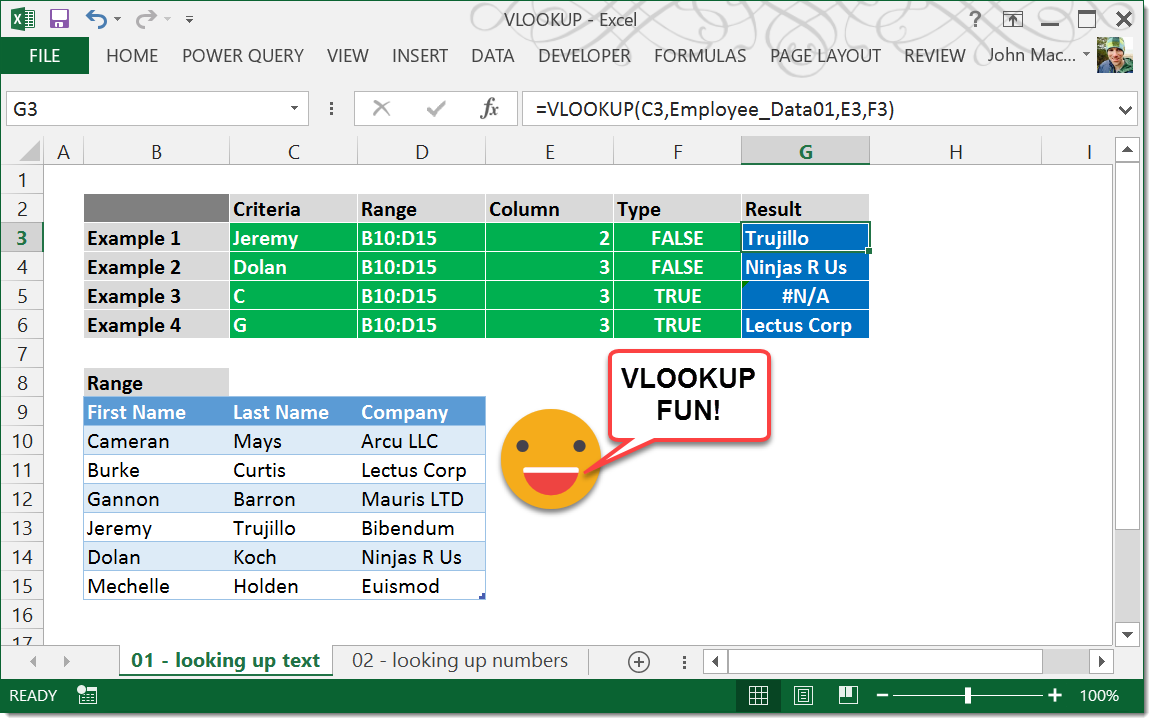Open the REVIEW tab
1154x723 pixels.
coord(935,56)
